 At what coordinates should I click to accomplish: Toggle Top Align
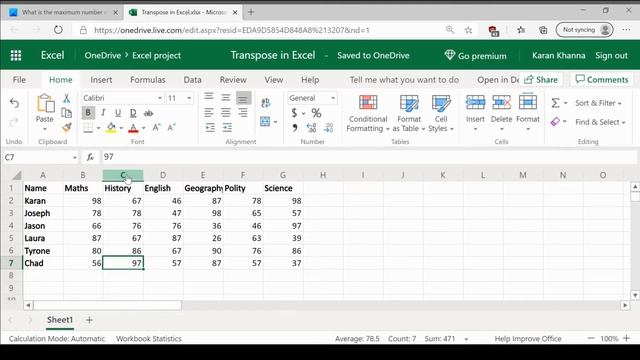(x=209, y=97)
